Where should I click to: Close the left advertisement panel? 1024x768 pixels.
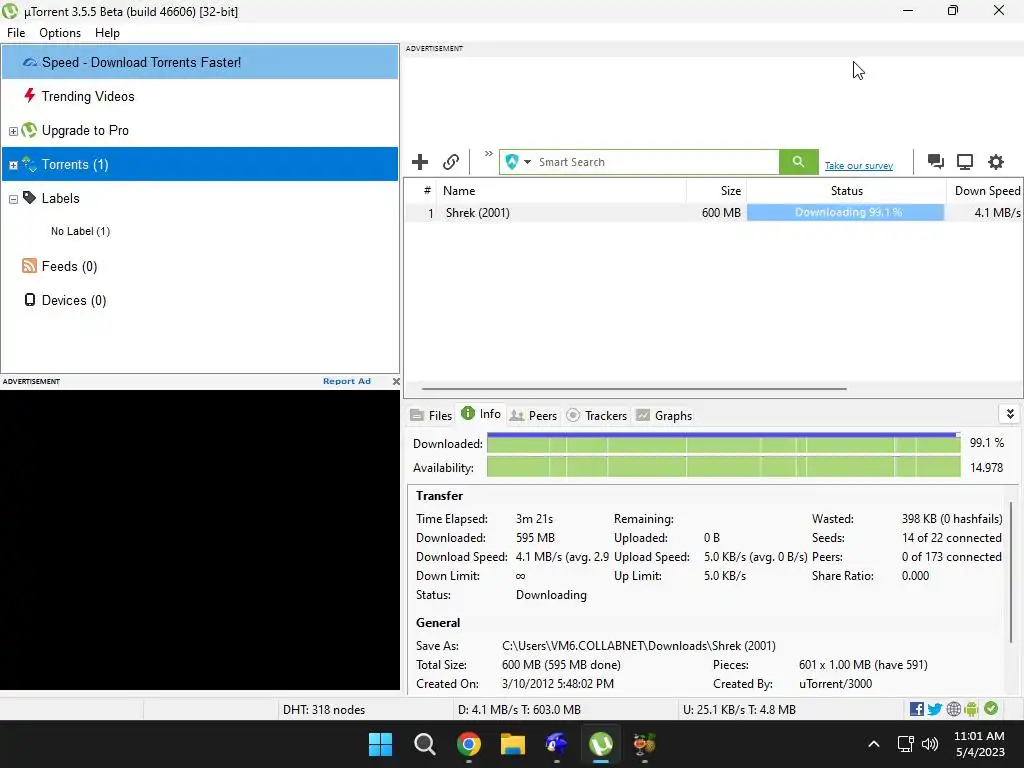pyautogui.click(x=396, y=381)
